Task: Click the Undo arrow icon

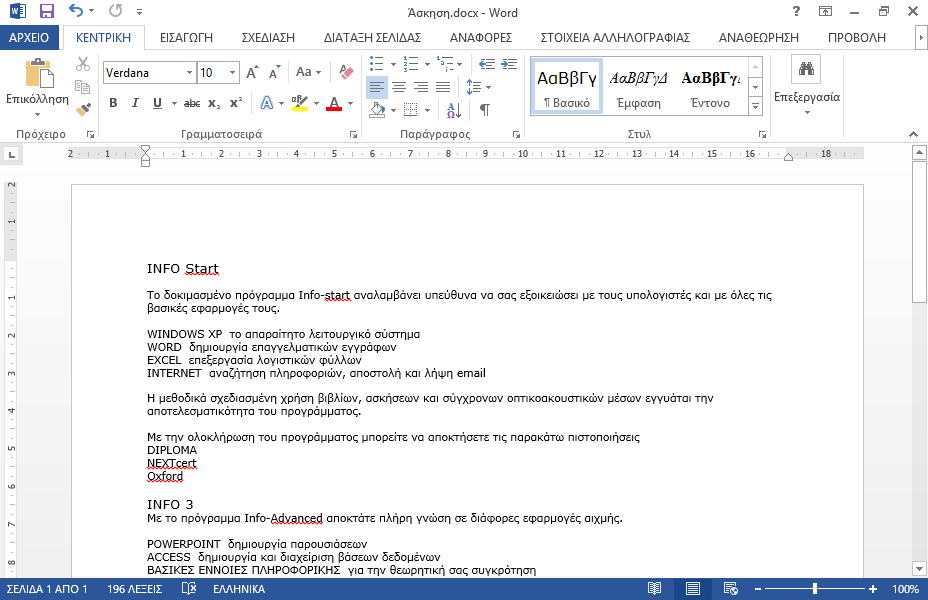Action: click(76, 10)
